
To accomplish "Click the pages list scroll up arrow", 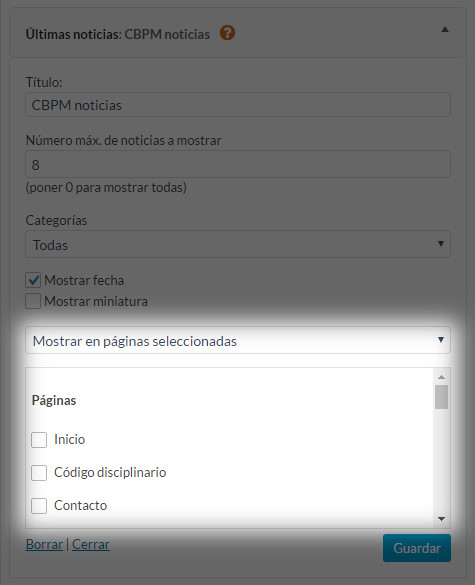I will tap(441, 377).
